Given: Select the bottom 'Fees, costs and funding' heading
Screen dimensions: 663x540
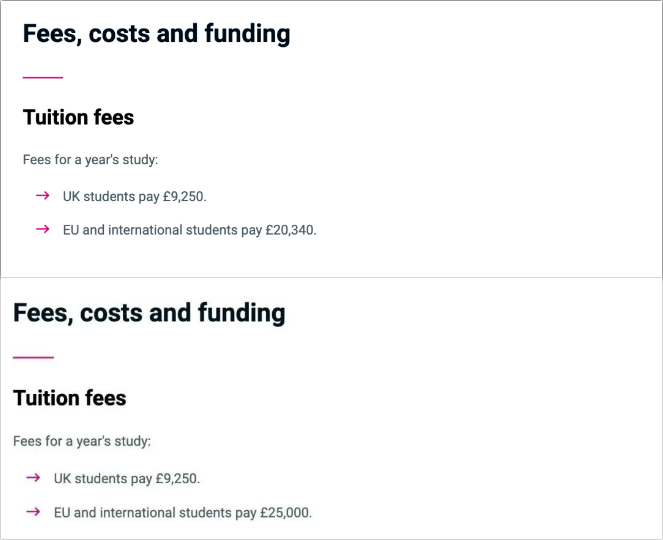Looking at the screenshot, I should pos(149,313).
